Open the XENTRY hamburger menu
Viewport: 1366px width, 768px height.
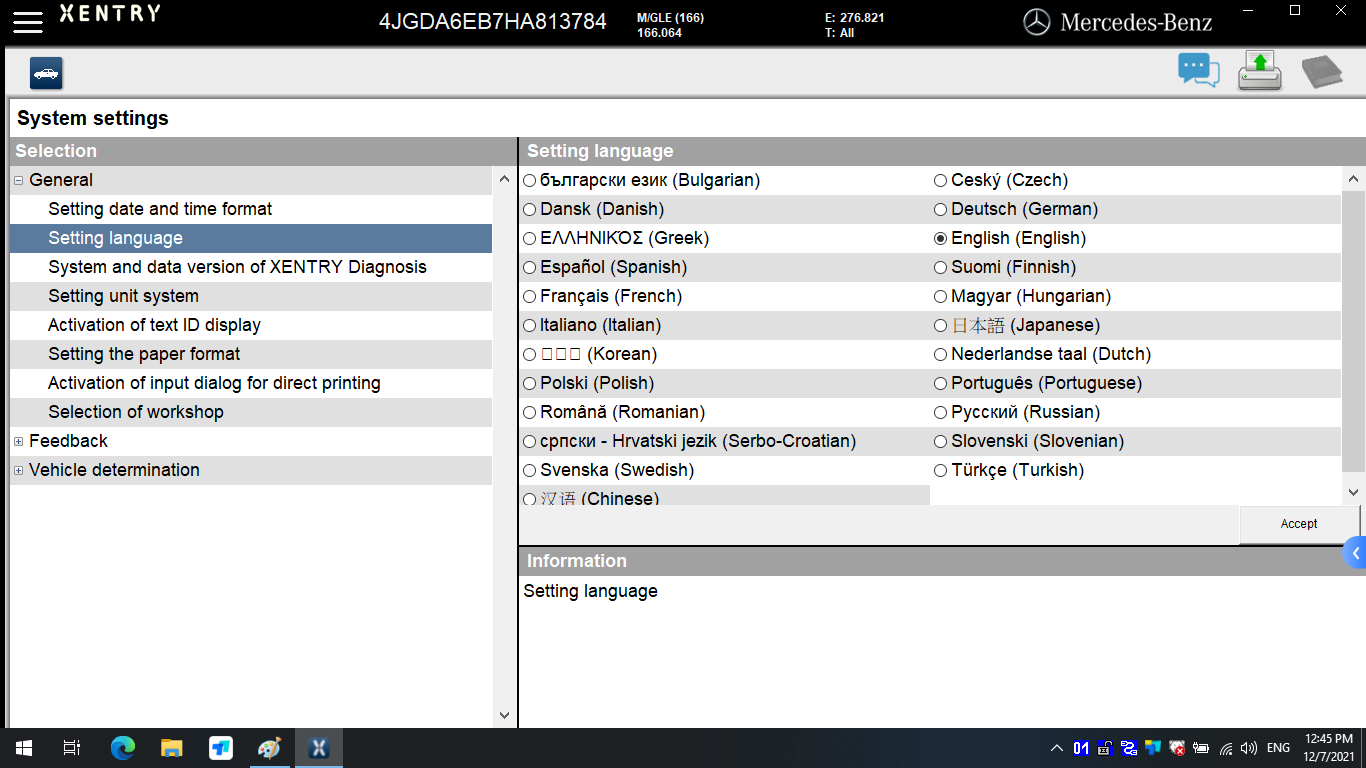coord(28,22)
